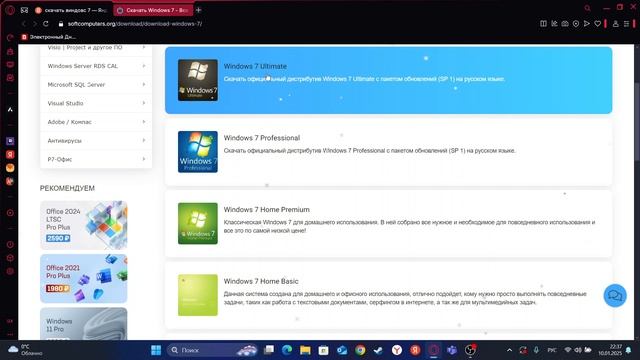Switch to the 'скачать виндовс 7' tab

71,10
